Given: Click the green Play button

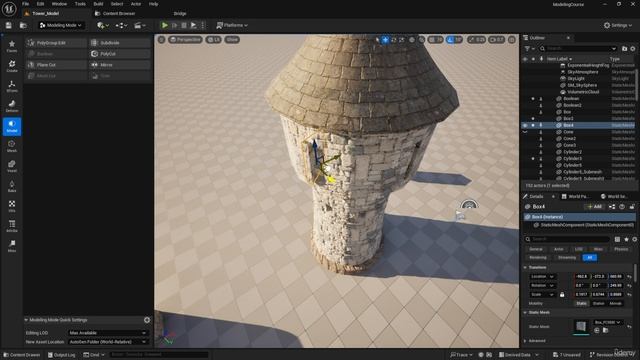Looking at the screenshot, I should pos(164,25).
